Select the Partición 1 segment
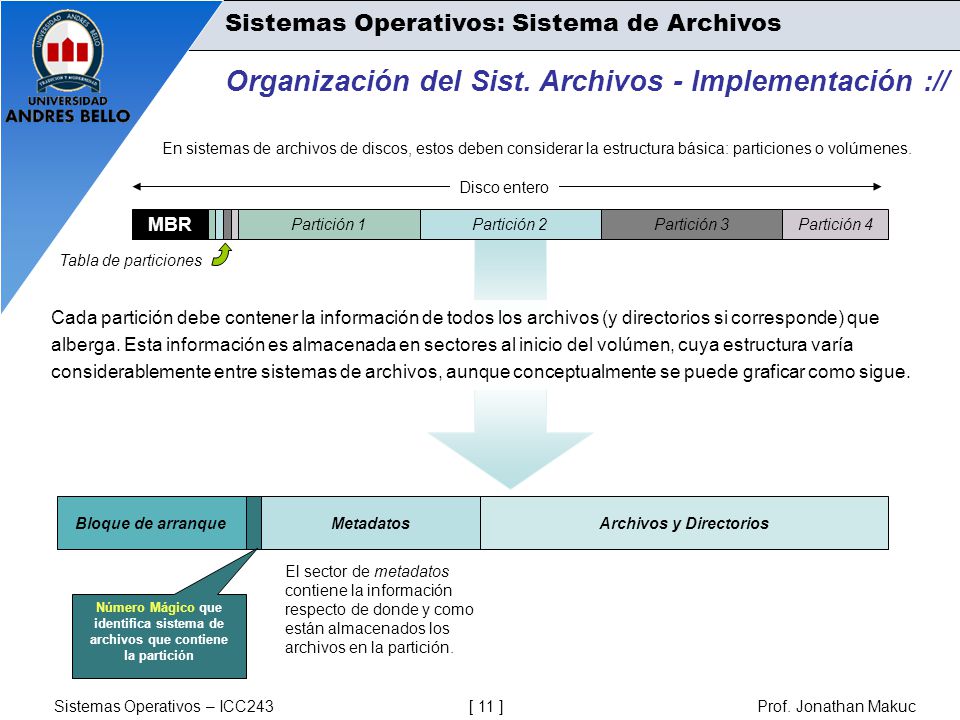Image resolution: width=960 pixels, height=720 pixels. pos(329,224)
